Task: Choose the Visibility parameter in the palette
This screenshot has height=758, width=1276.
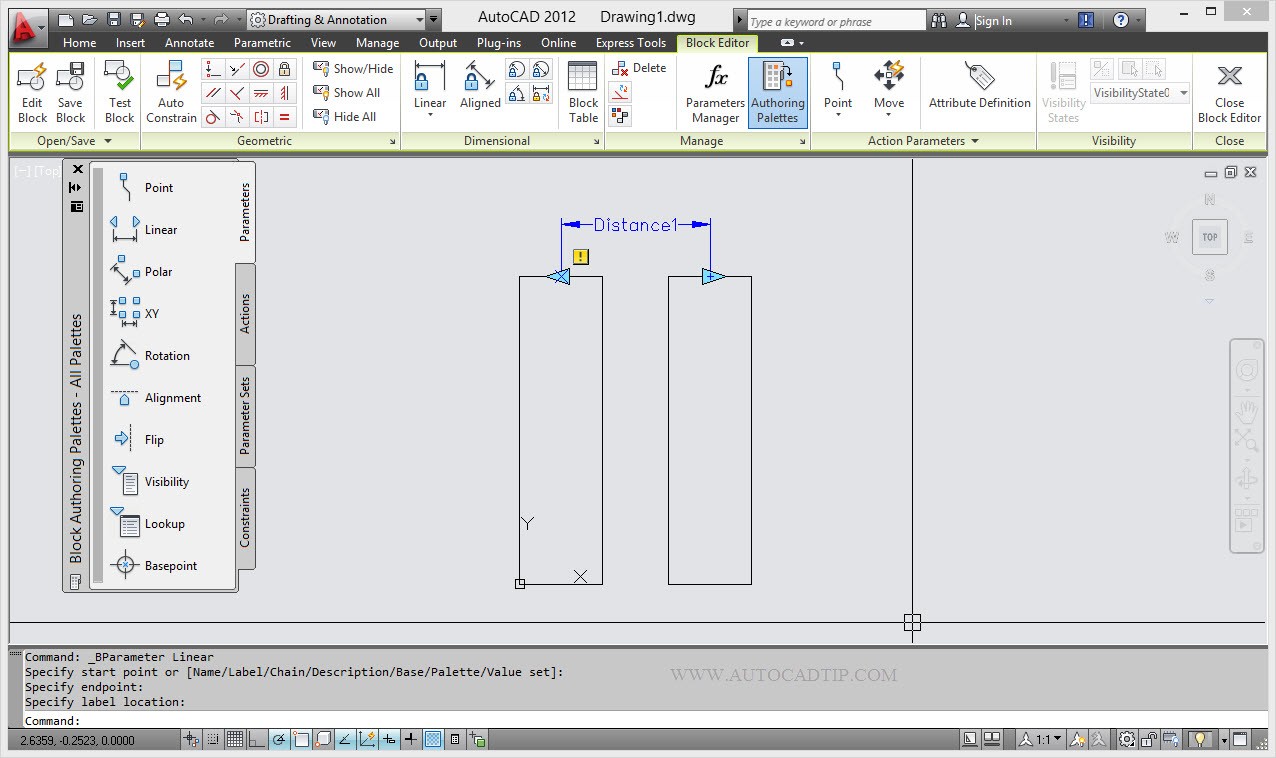Action: 149,481
